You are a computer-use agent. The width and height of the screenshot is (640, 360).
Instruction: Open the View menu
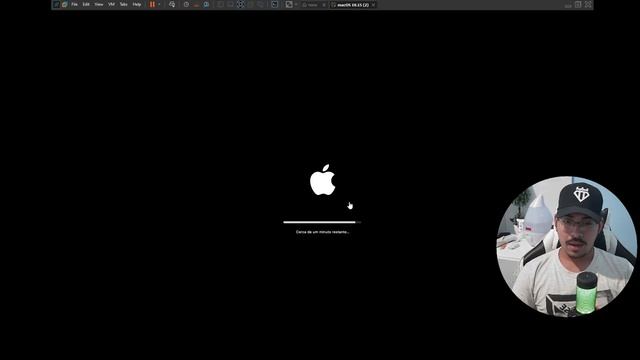[99, 4]
